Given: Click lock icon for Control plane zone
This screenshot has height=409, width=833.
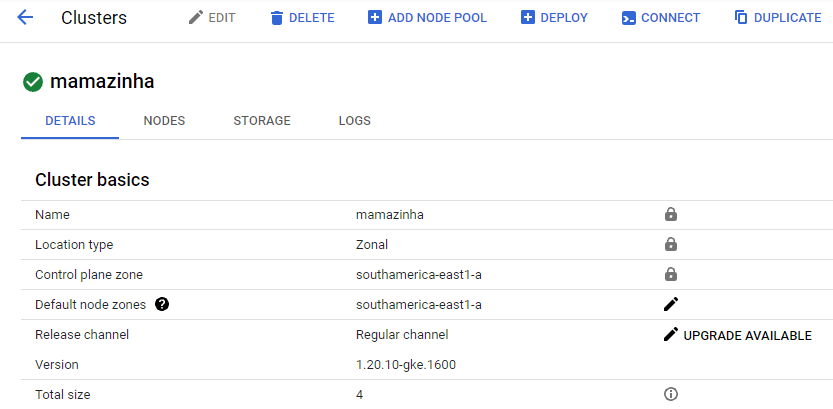Looking at the screenshot, I should click(671, 275).
